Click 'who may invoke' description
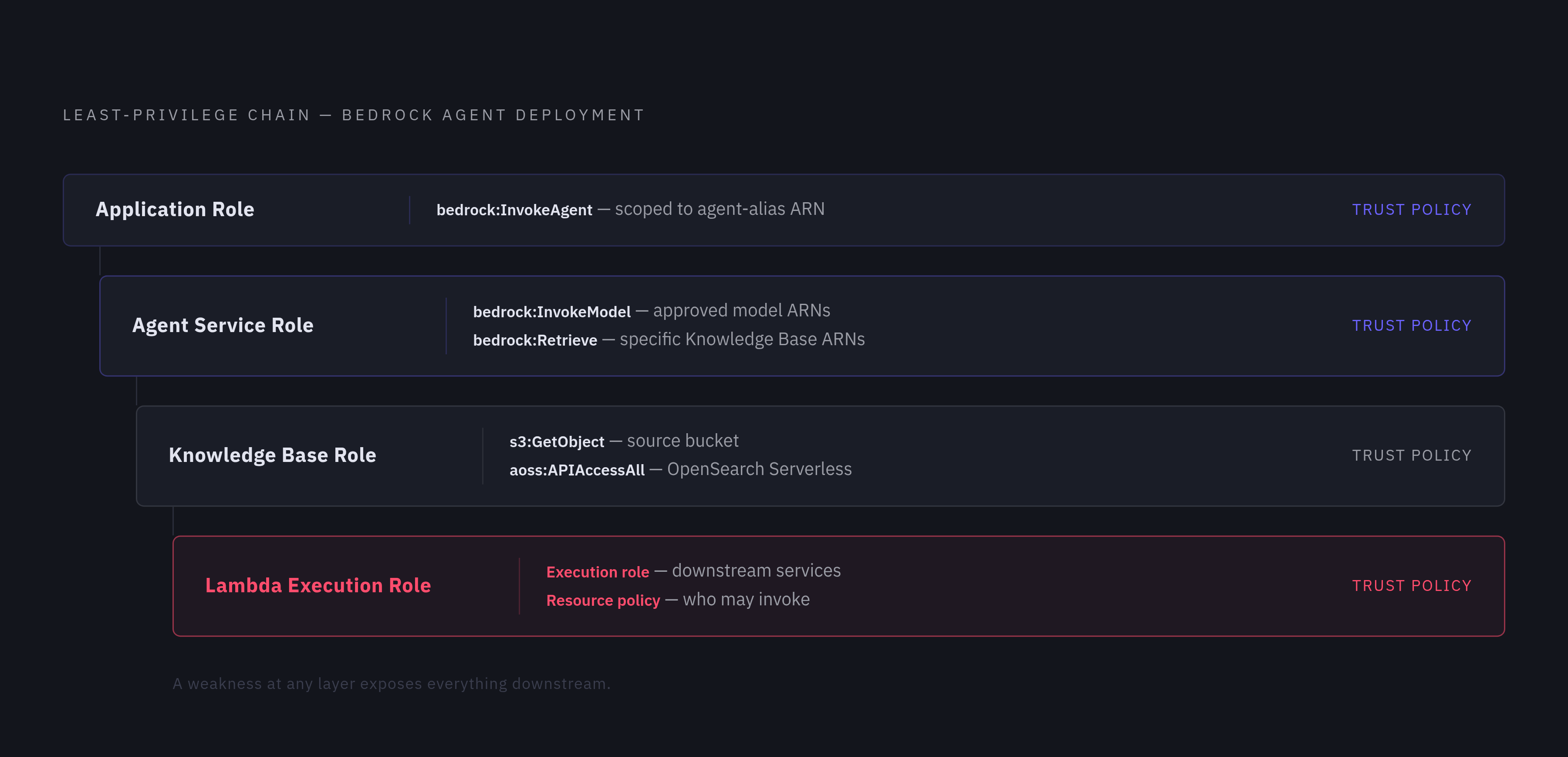The image size is (1568, 757). (746, 599)
